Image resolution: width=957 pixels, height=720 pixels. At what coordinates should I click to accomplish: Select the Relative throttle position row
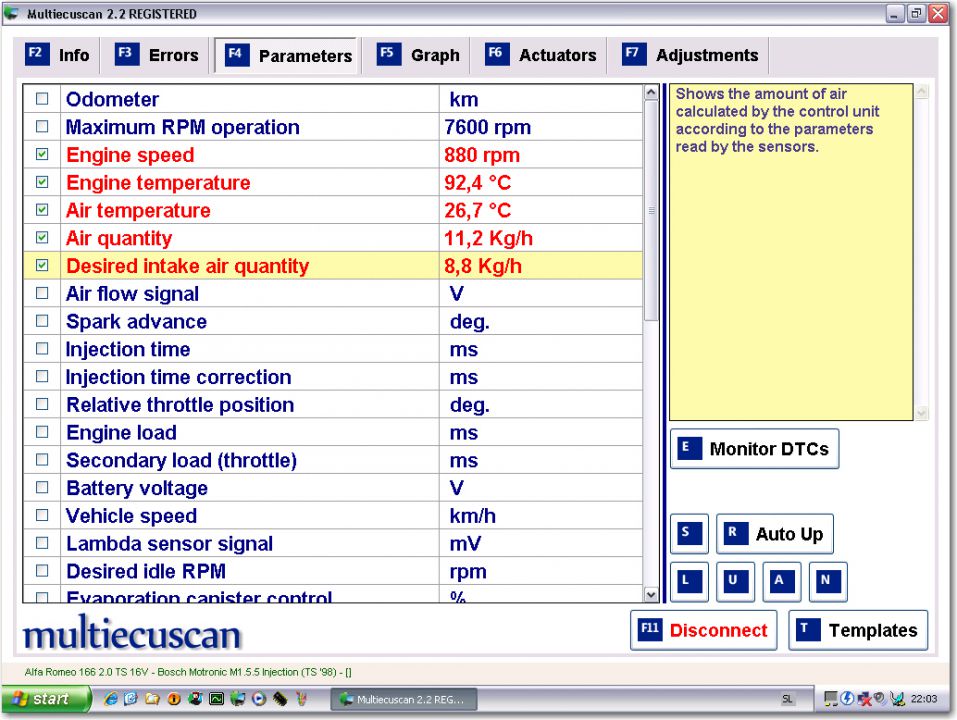point(333,405)
